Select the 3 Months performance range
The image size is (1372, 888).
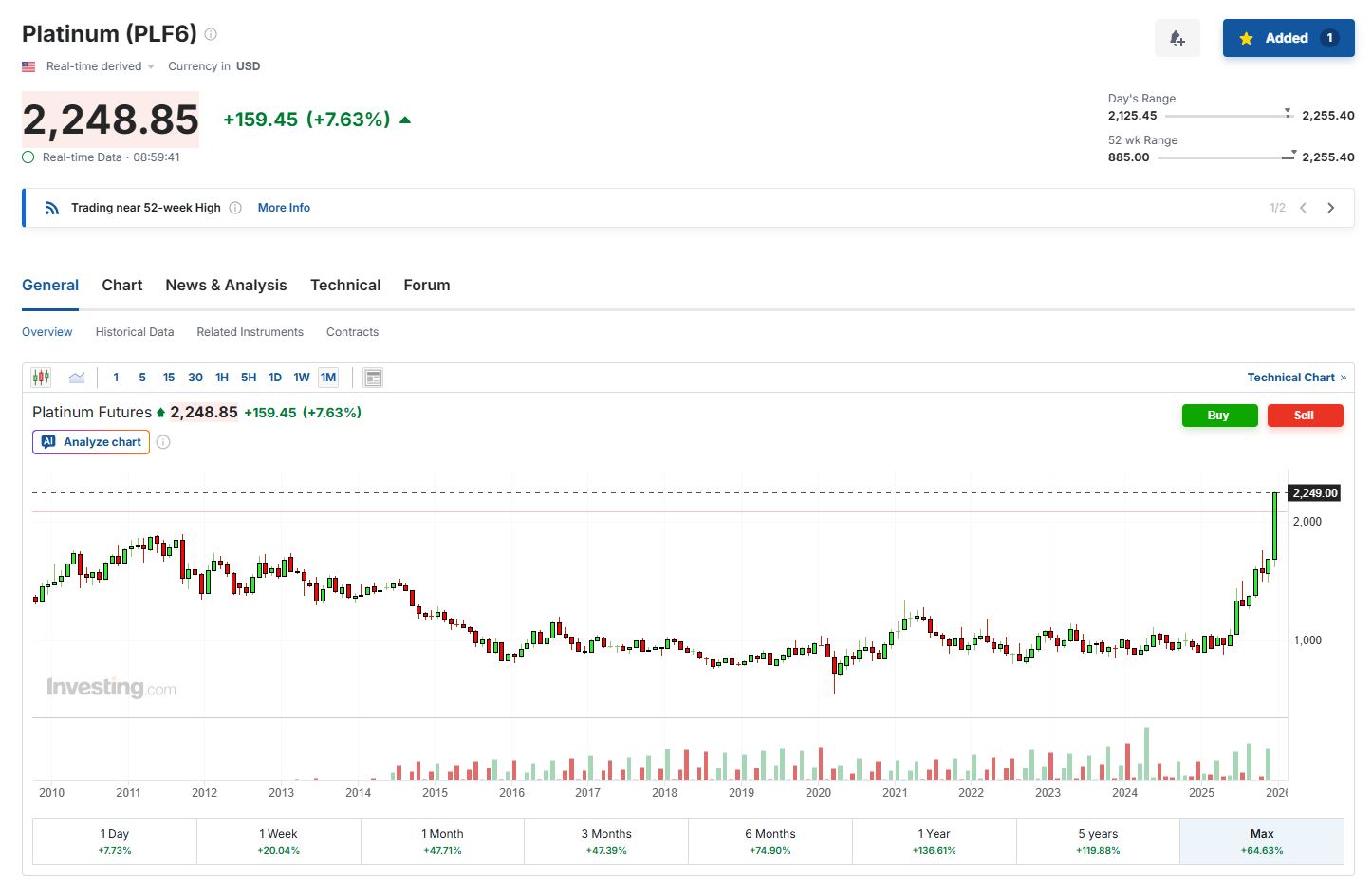coord(606,842)
